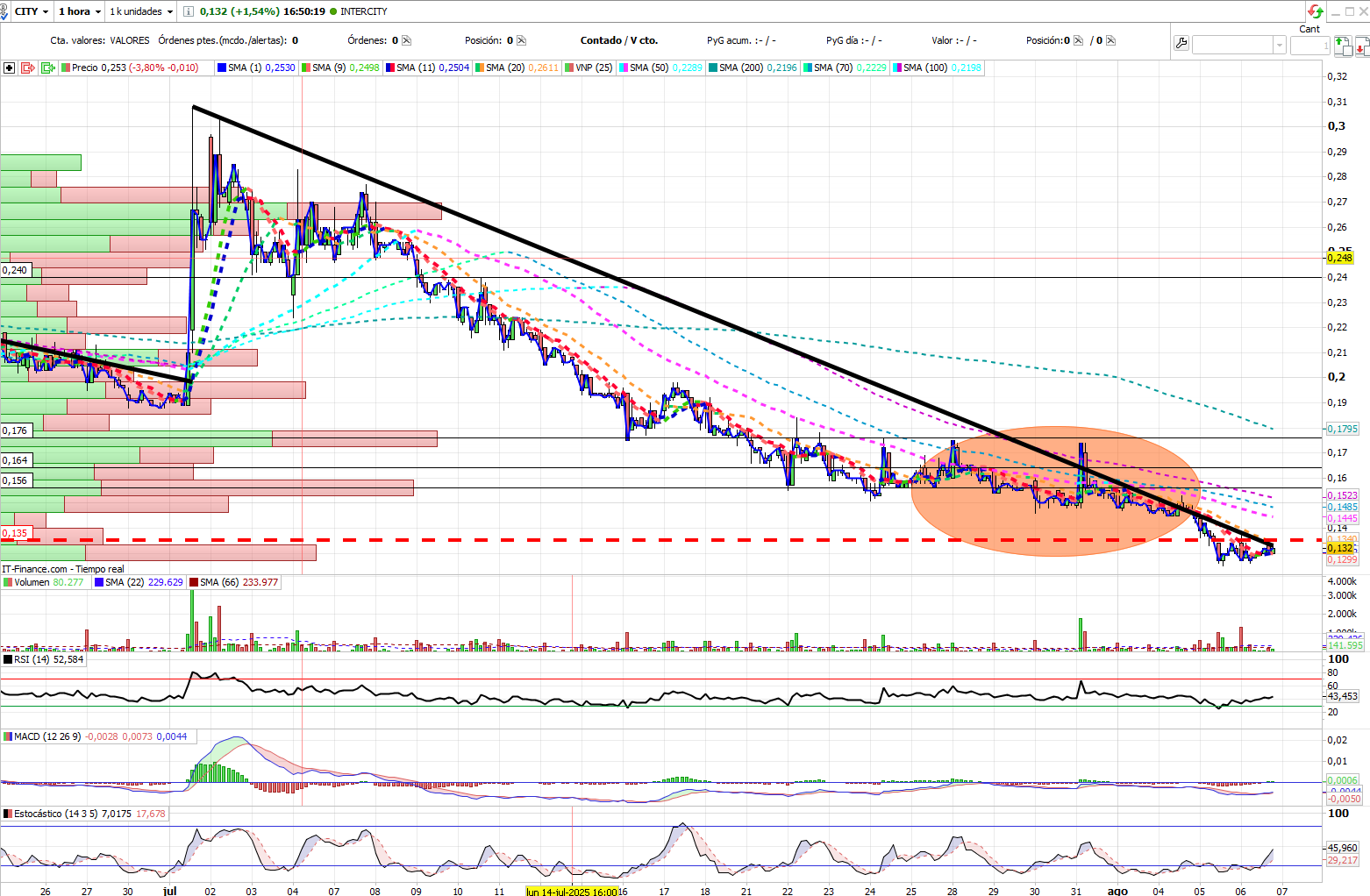Viewport: 1370px width, 896px height.
Task: Click the red-green refresh arrows icon
Action: pos(1315,11)
